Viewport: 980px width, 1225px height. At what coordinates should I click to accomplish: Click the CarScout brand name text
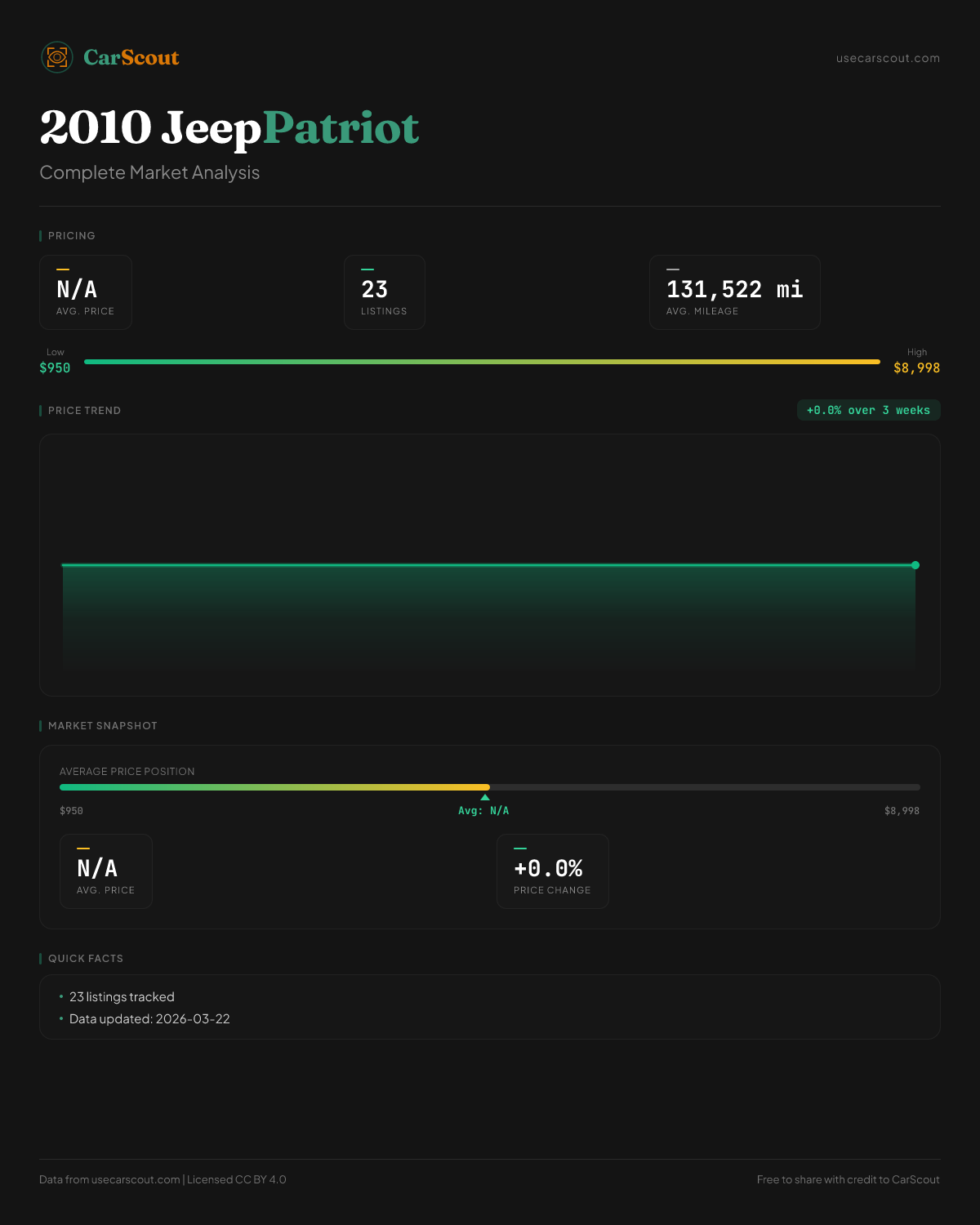click(131, 57)
